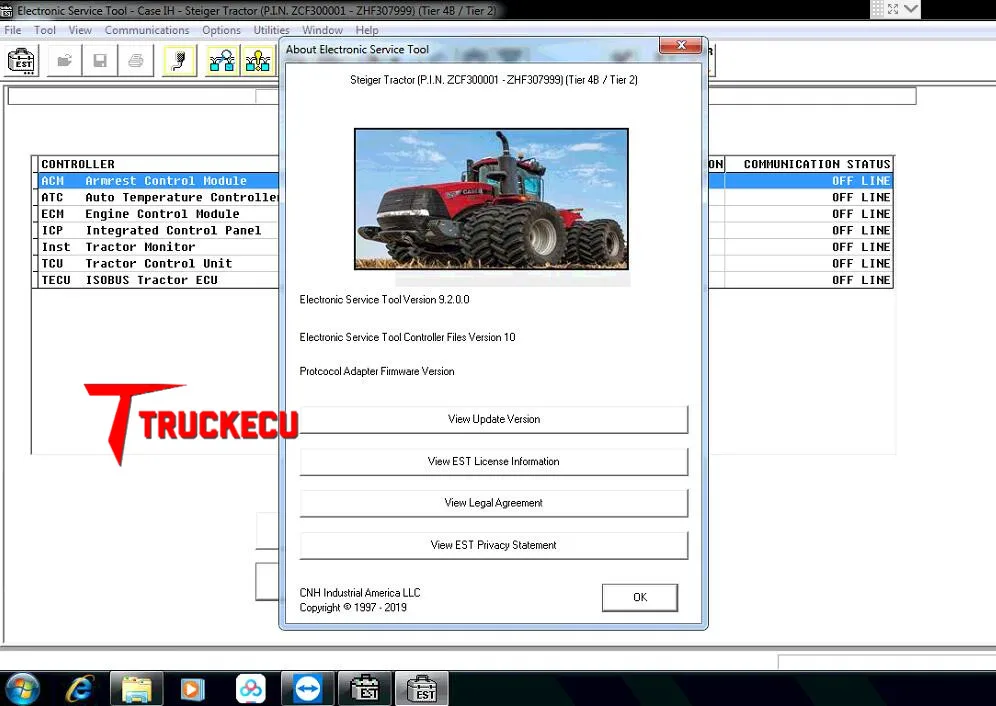Open the Baidu cloud taskbar icon
Viewport: 996px width, 706px height.
(251, 688)
